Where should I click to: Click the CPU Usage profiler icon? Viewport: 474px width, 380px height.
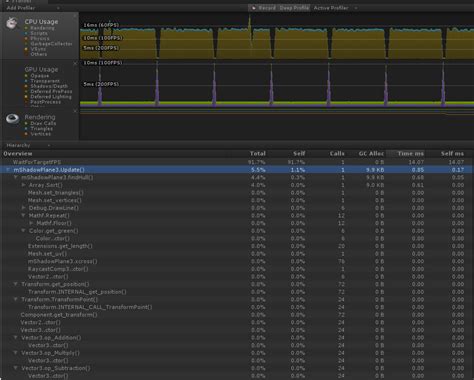click(12, 23)
